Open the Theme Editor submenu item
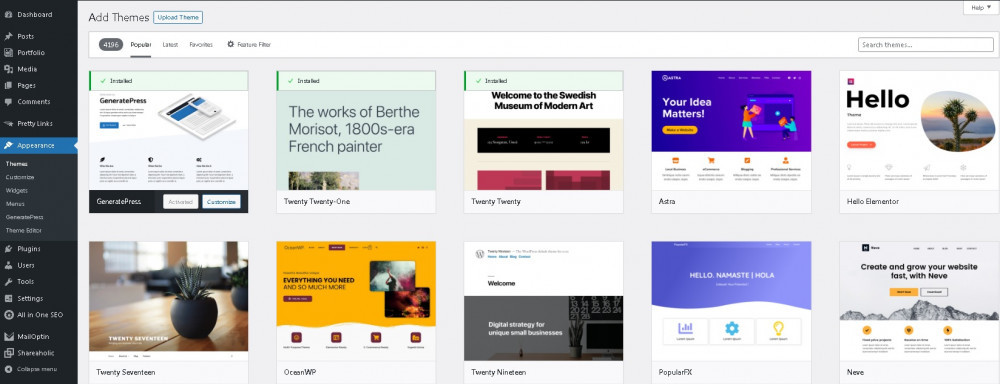Screen dimensions: 1000x384 [x=24, y=230]
